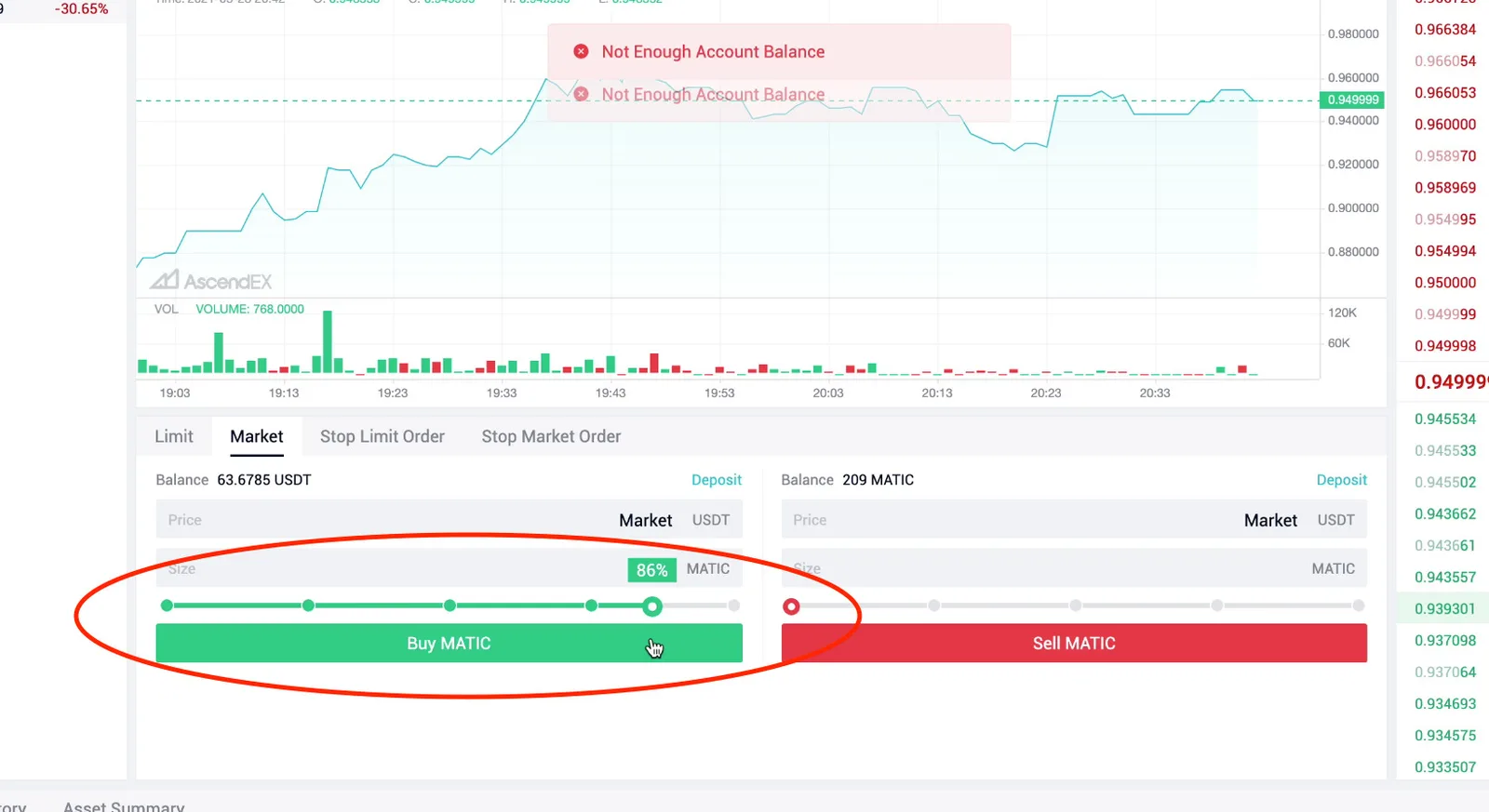Click the buy-side Price field
1489x812 pixels.
pyautogui.click(x=449, y=520)
